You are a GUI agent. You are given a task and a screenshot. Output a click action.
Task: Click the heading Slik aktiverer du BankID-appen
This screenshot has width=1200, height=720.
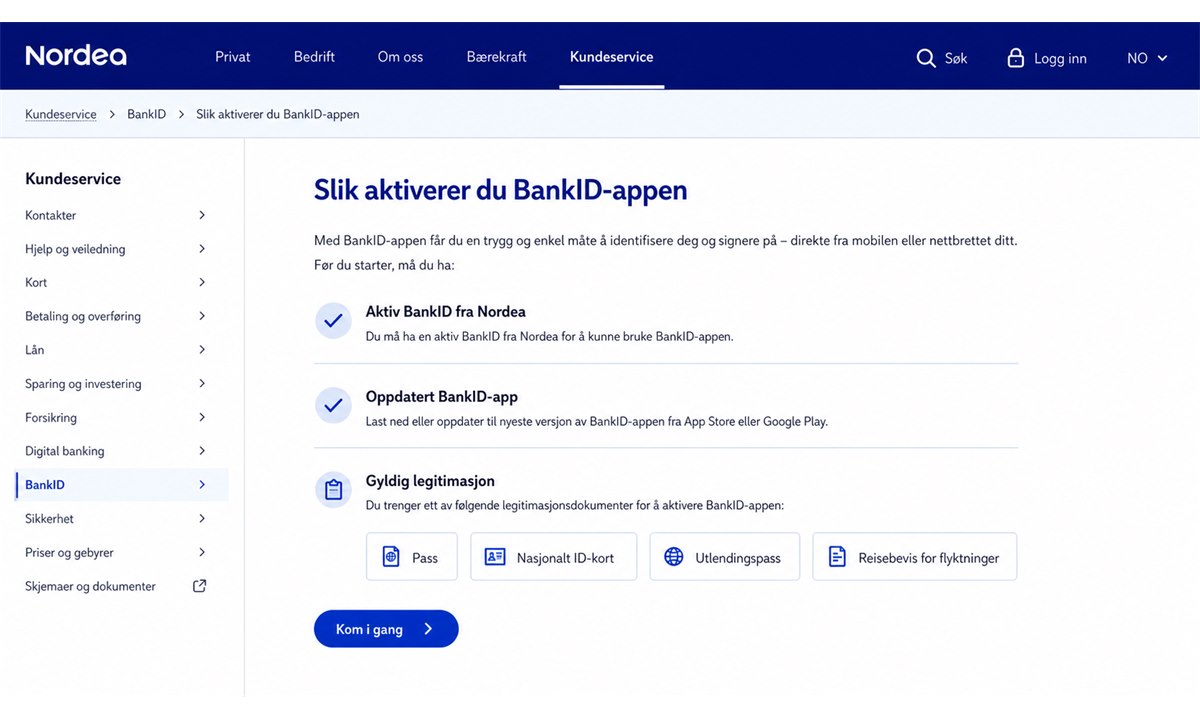tap(501, 190)
